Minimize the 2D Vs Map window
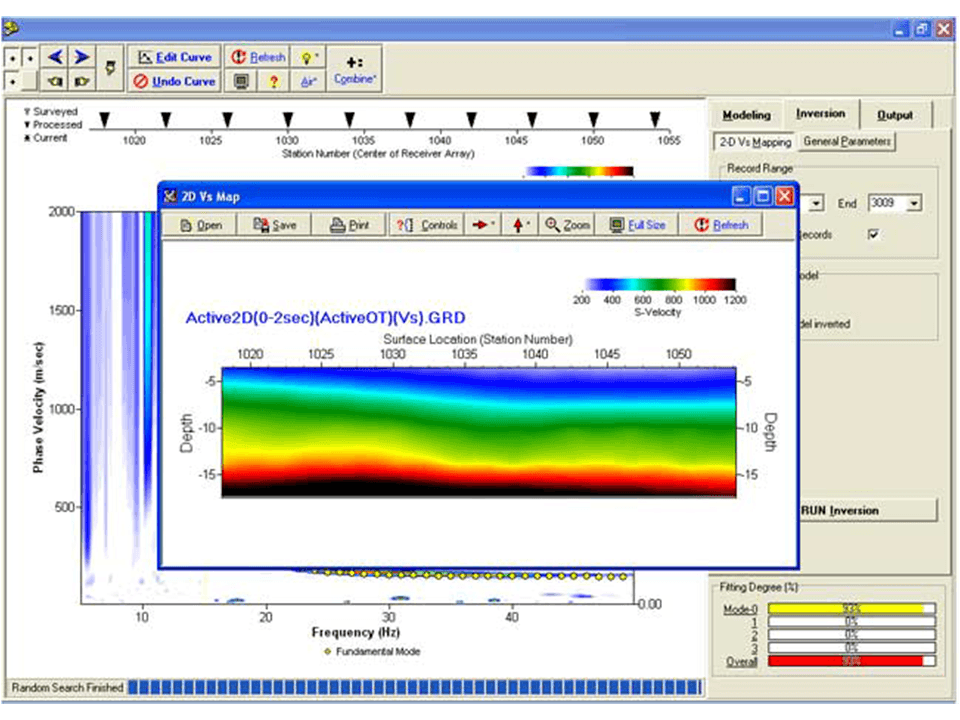This screenshot has height=720, width=960. pyautogui.click(x=741, y=197)
